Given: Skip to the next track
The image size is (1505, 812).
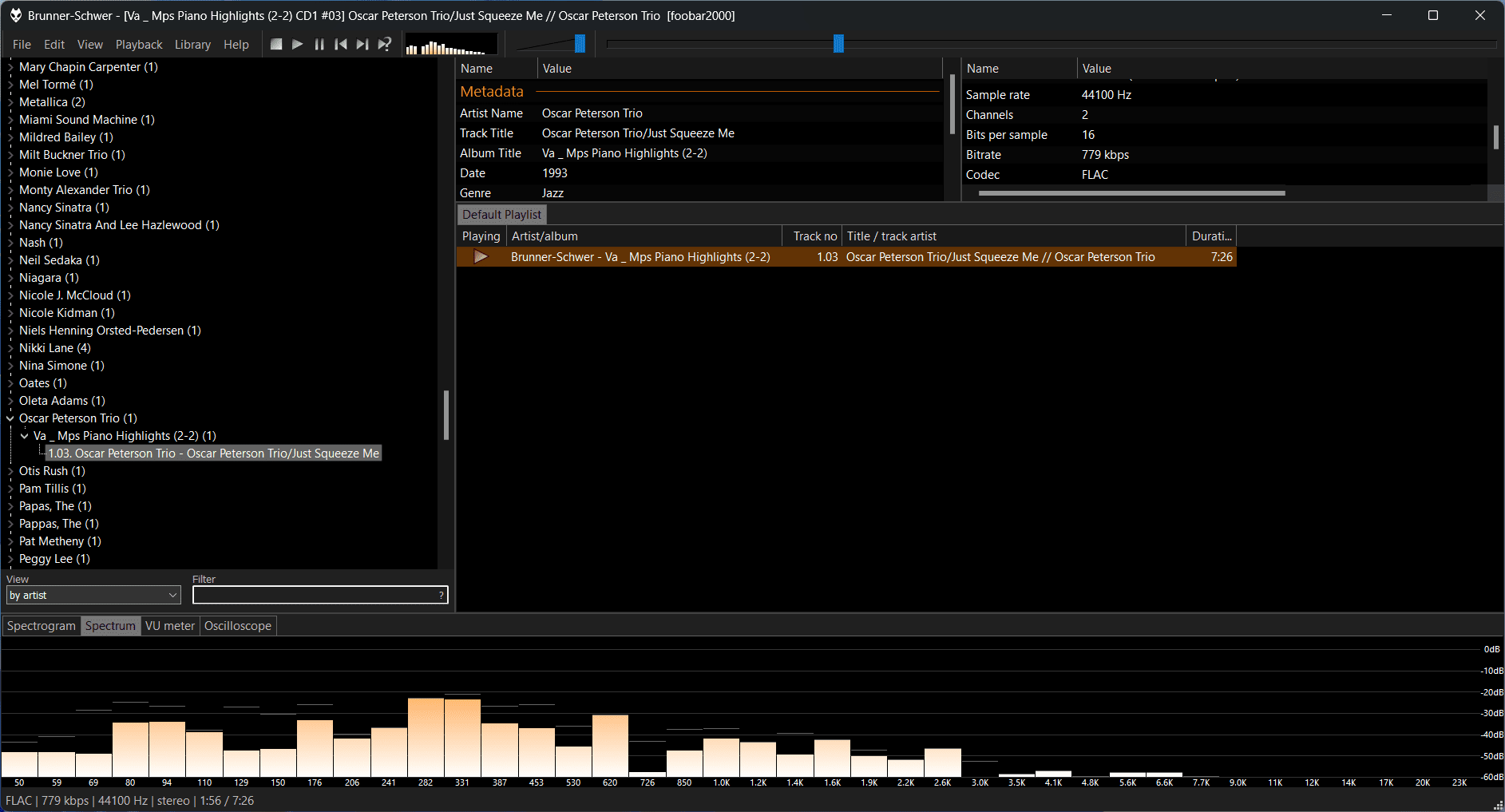Looking at the screenshot, I should [x=362, y=44].
